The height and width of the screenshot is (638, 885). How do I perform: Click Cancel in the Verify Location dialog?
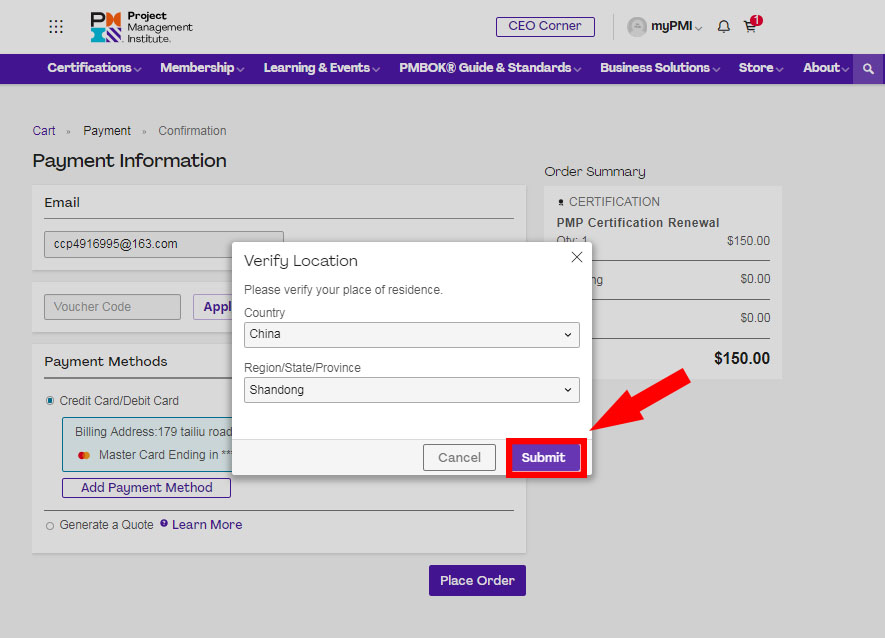pos(459,457)
